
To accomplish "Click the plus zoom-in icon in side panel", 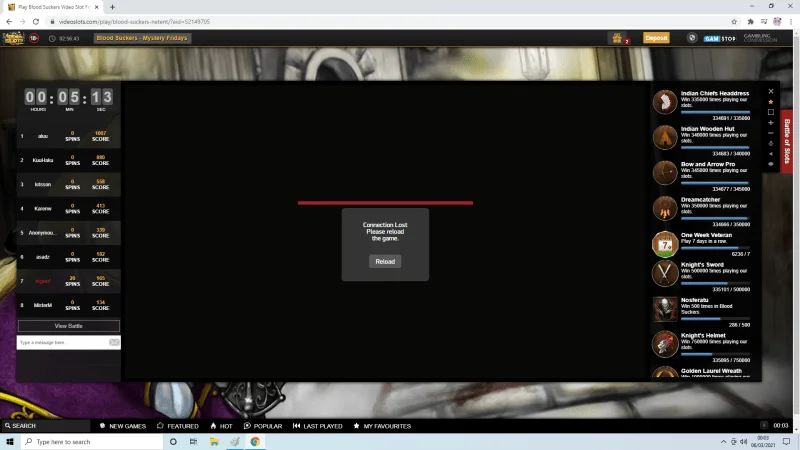I will click(x=771, y=123).
